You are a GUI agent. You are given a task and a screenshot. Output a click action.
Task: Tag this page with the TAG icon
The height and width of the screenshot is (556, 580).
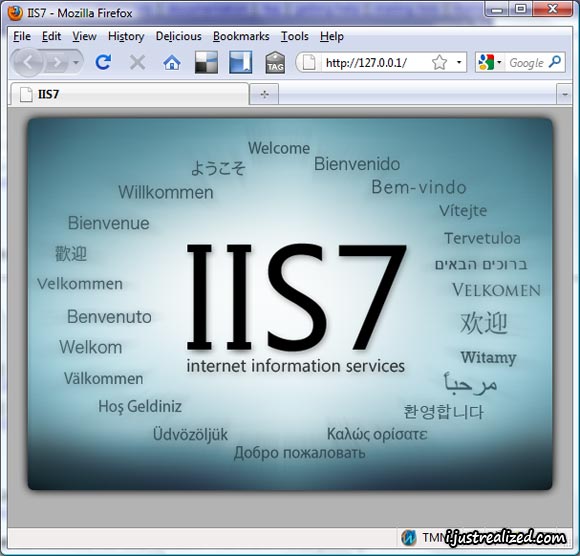(275, 62)
